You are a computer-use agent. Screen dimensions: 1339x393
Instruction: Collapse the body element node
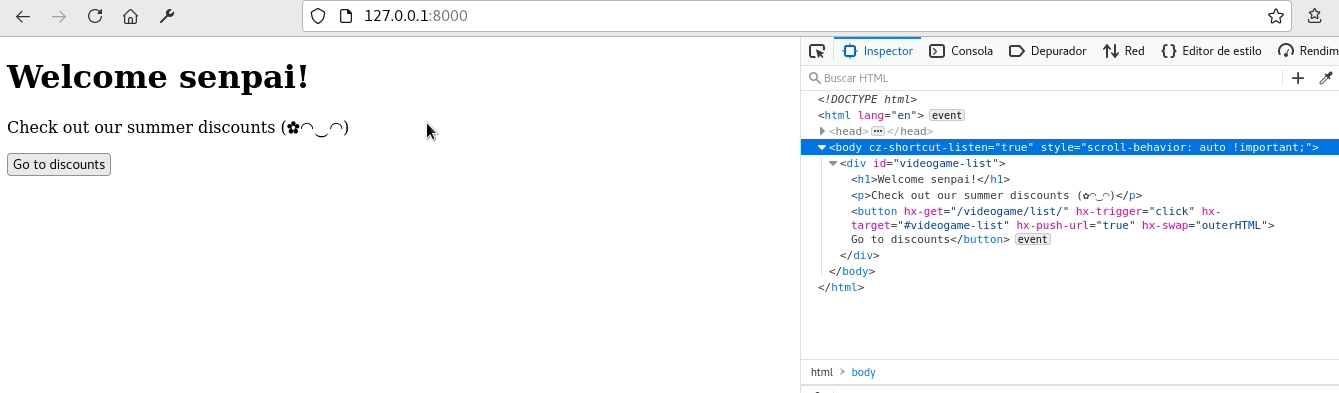[x=822, y=147]
